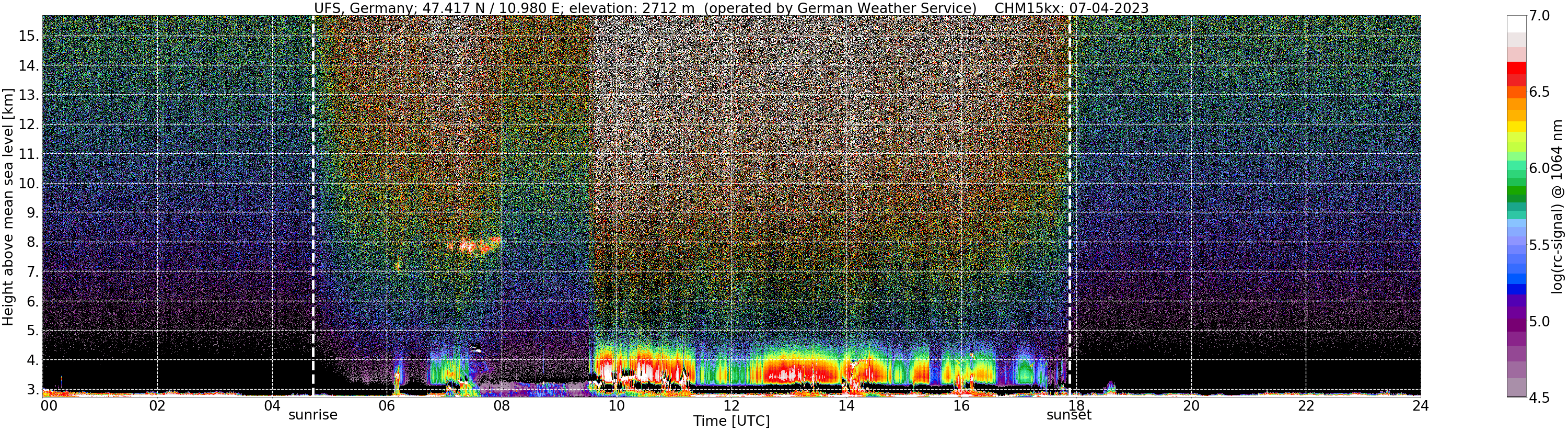Click the x-axis tick label '14'
This screenshot has width=1568, height=431.
point(846,405)
